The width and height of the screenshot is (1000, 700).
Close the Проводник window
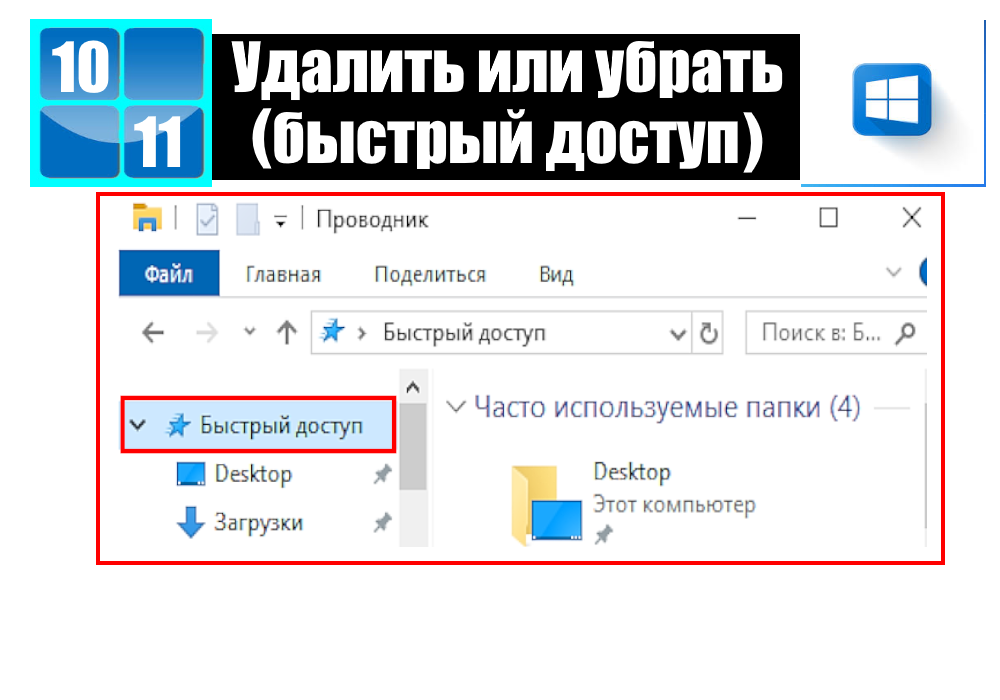coord(912,218)
